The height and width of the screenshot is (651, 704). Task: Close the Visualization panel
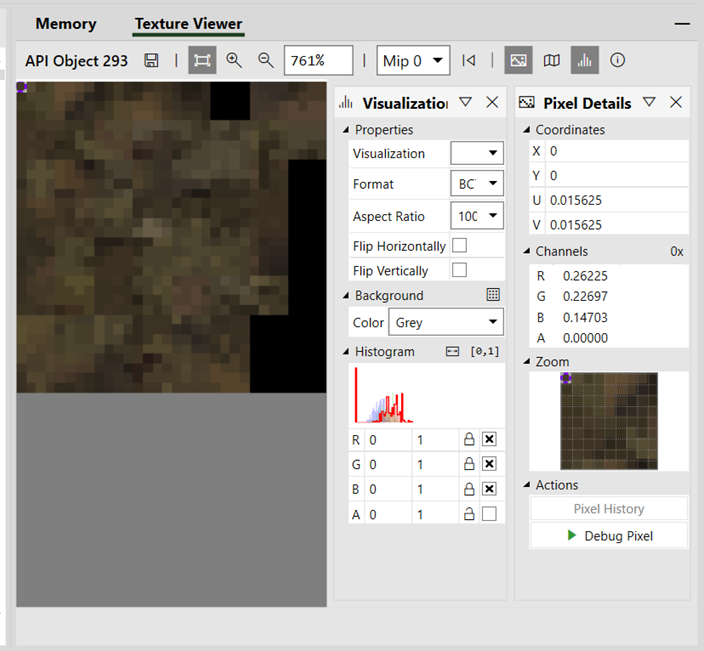pyautogui.click(x=492, y=102)
